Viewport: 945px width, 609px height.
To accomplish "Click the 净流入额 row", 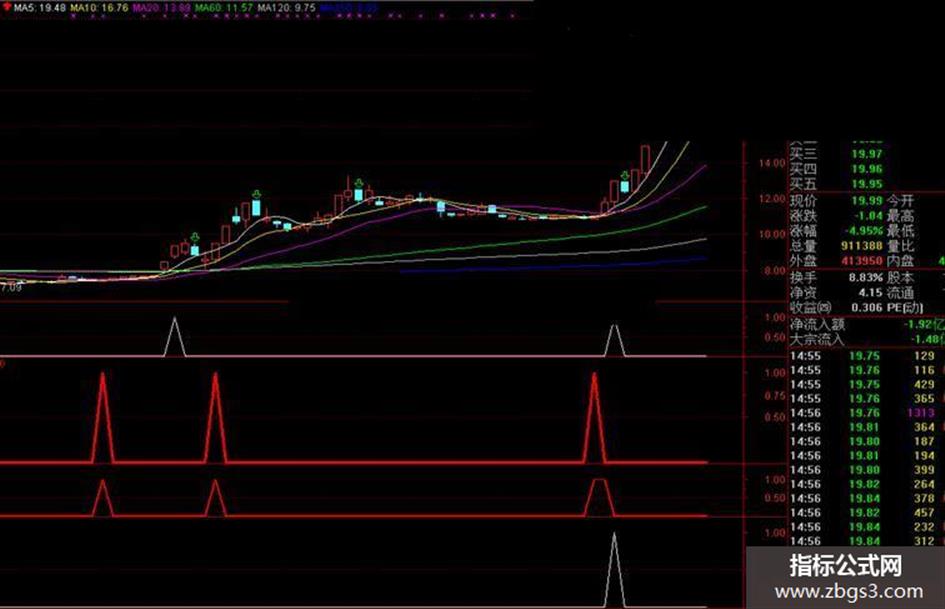I will click(867, 324).
